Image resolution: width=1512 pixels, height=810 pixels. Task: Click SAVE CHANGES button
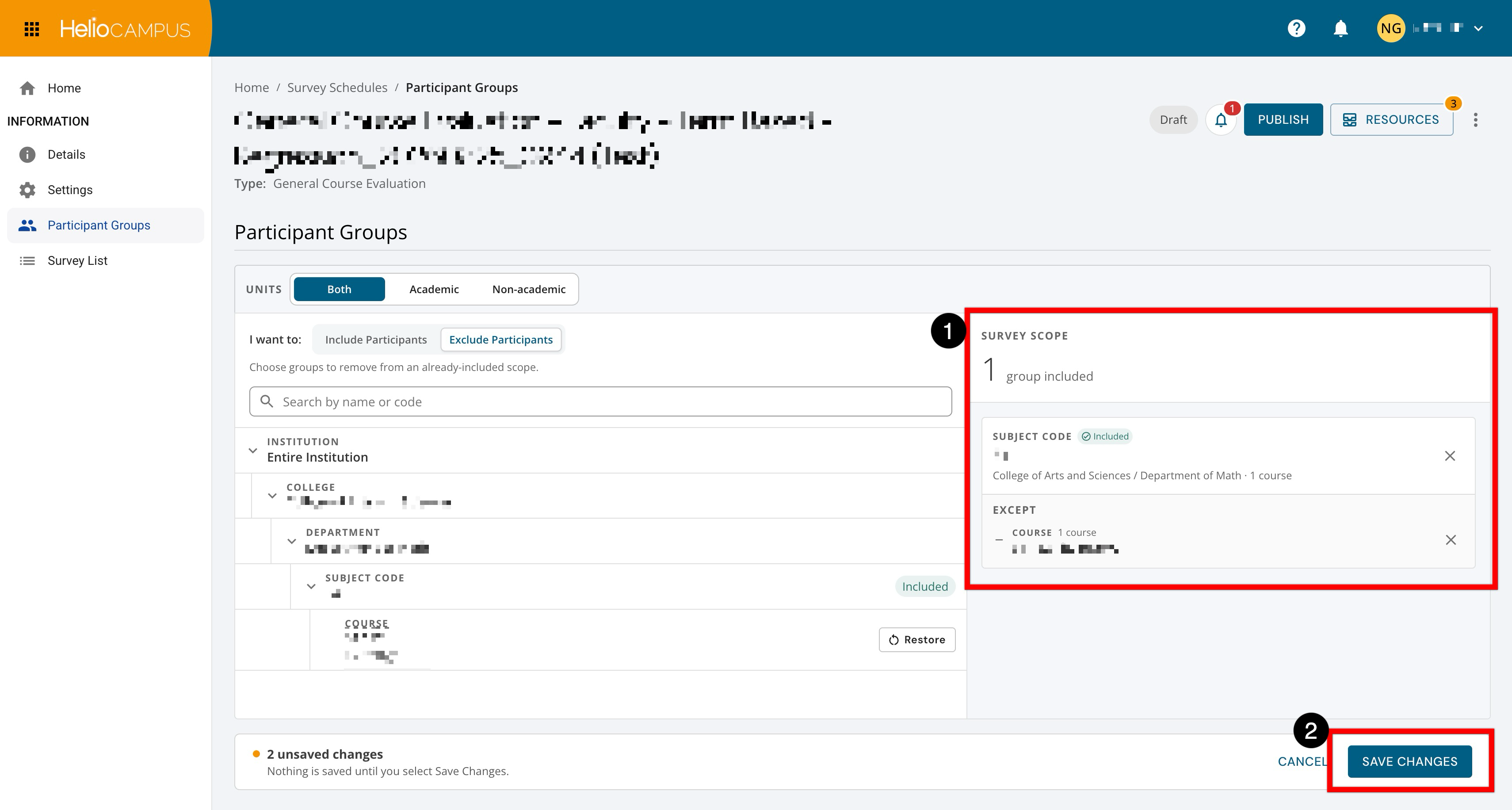click(x=1409, y=761)
